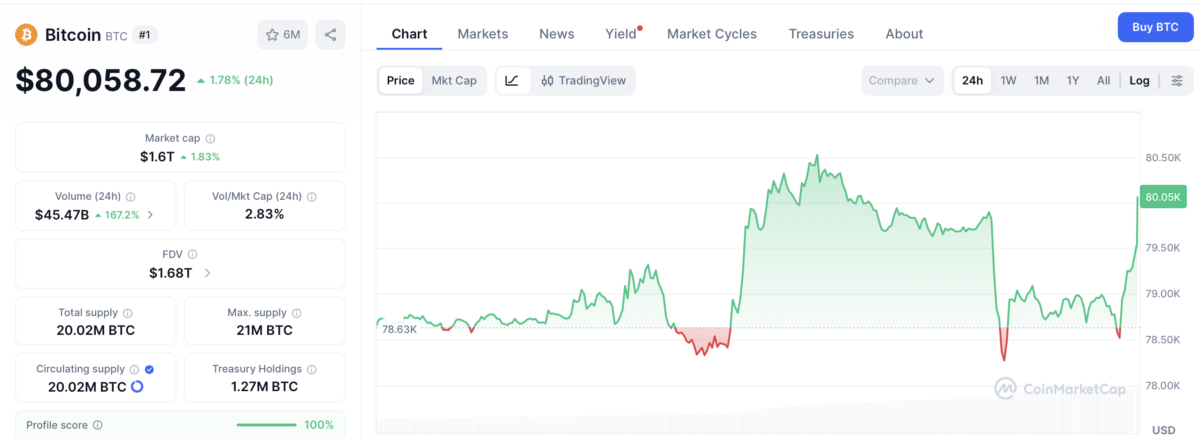Click the 167.2% volume change label
1200x439 pixels.
(x=118, y=214)
